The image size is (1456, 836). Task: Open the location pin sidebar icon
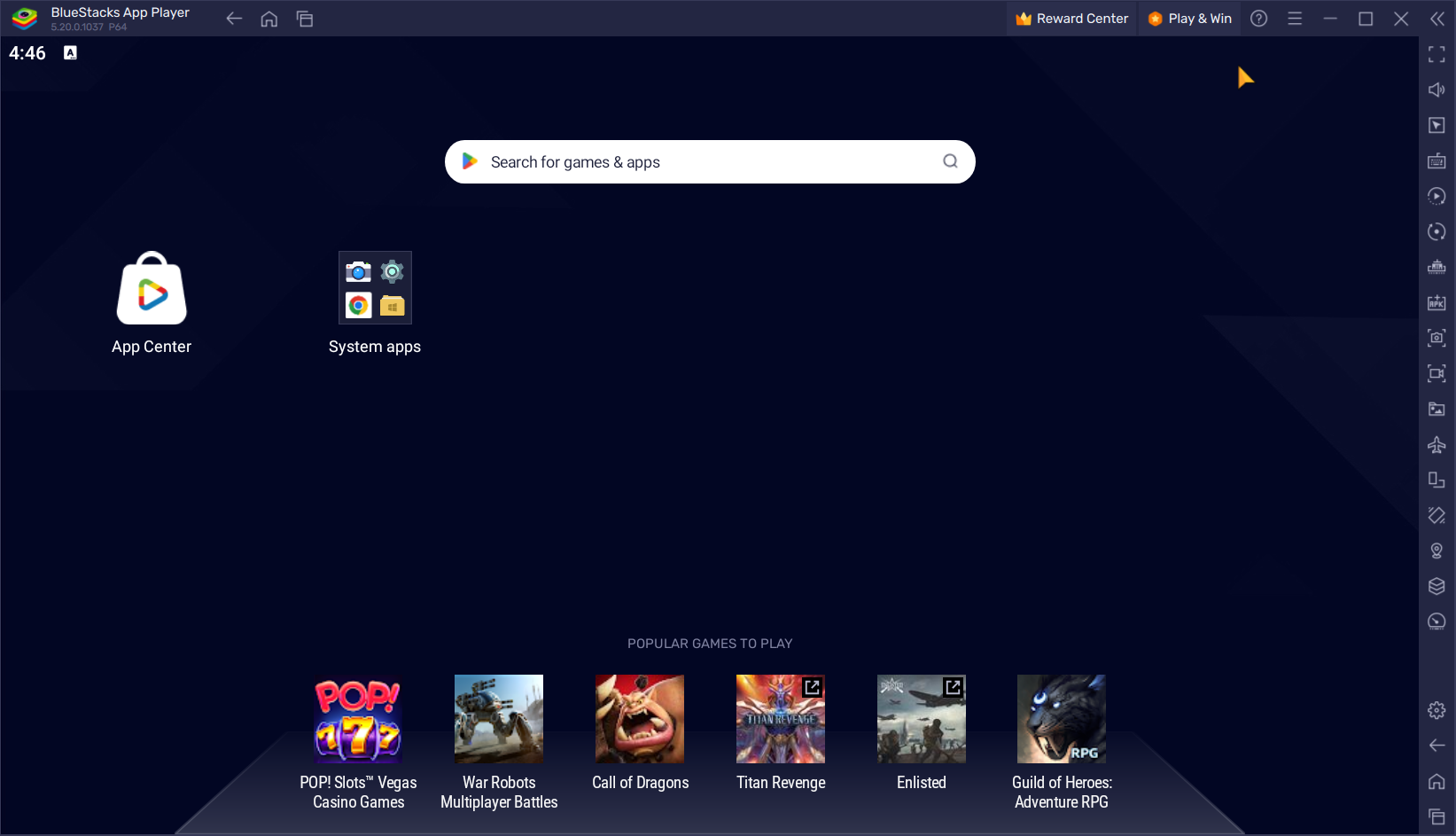click(1437, 551)
